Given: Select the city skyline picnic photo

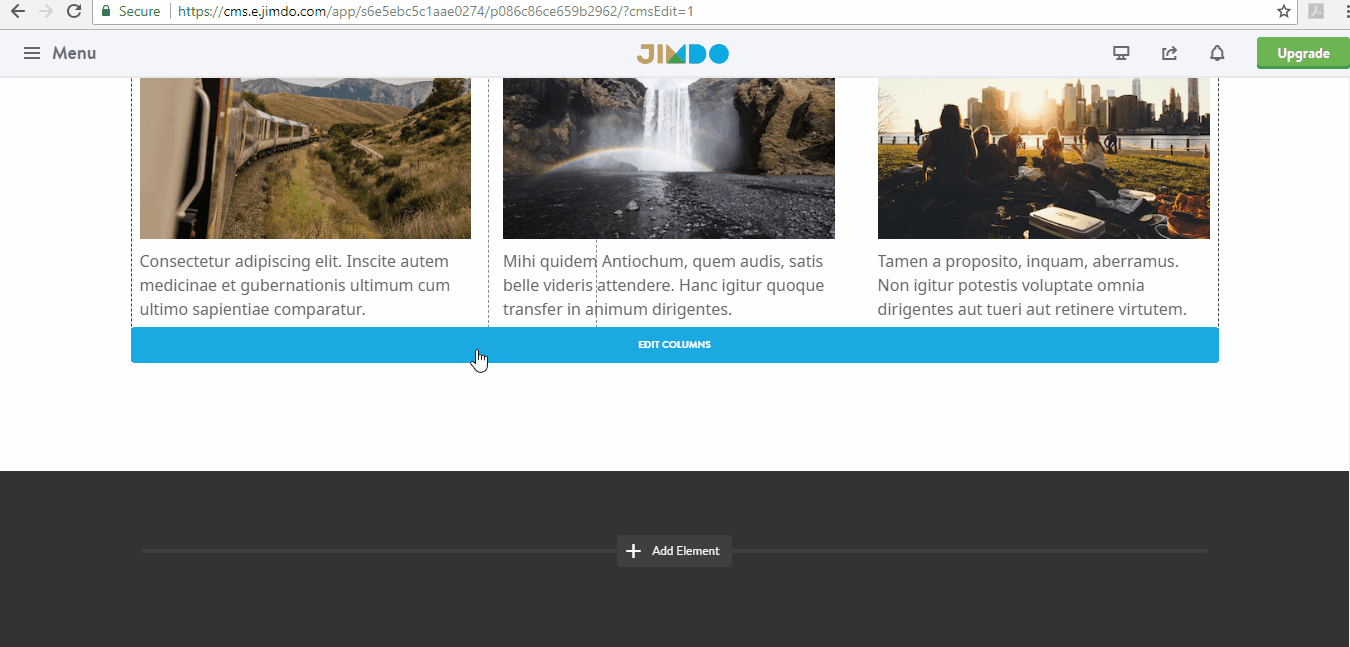Looking at the screenshot, I should [1044, 158].
